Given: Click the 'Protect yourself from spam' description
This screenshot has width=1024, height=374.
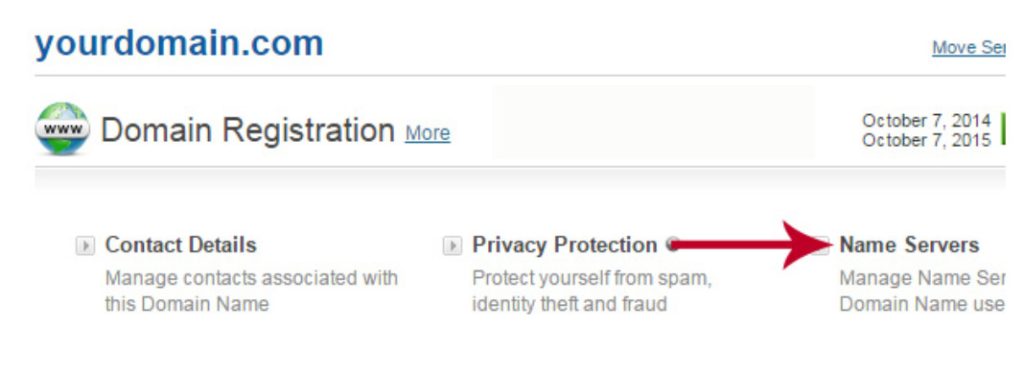Looking at the screenshot, I should pos(592,291).
